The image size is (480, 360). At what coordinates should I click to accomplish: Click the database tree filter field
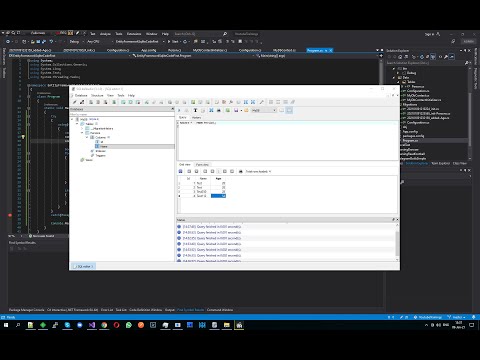pyautogui.click(x=122, y=114)
